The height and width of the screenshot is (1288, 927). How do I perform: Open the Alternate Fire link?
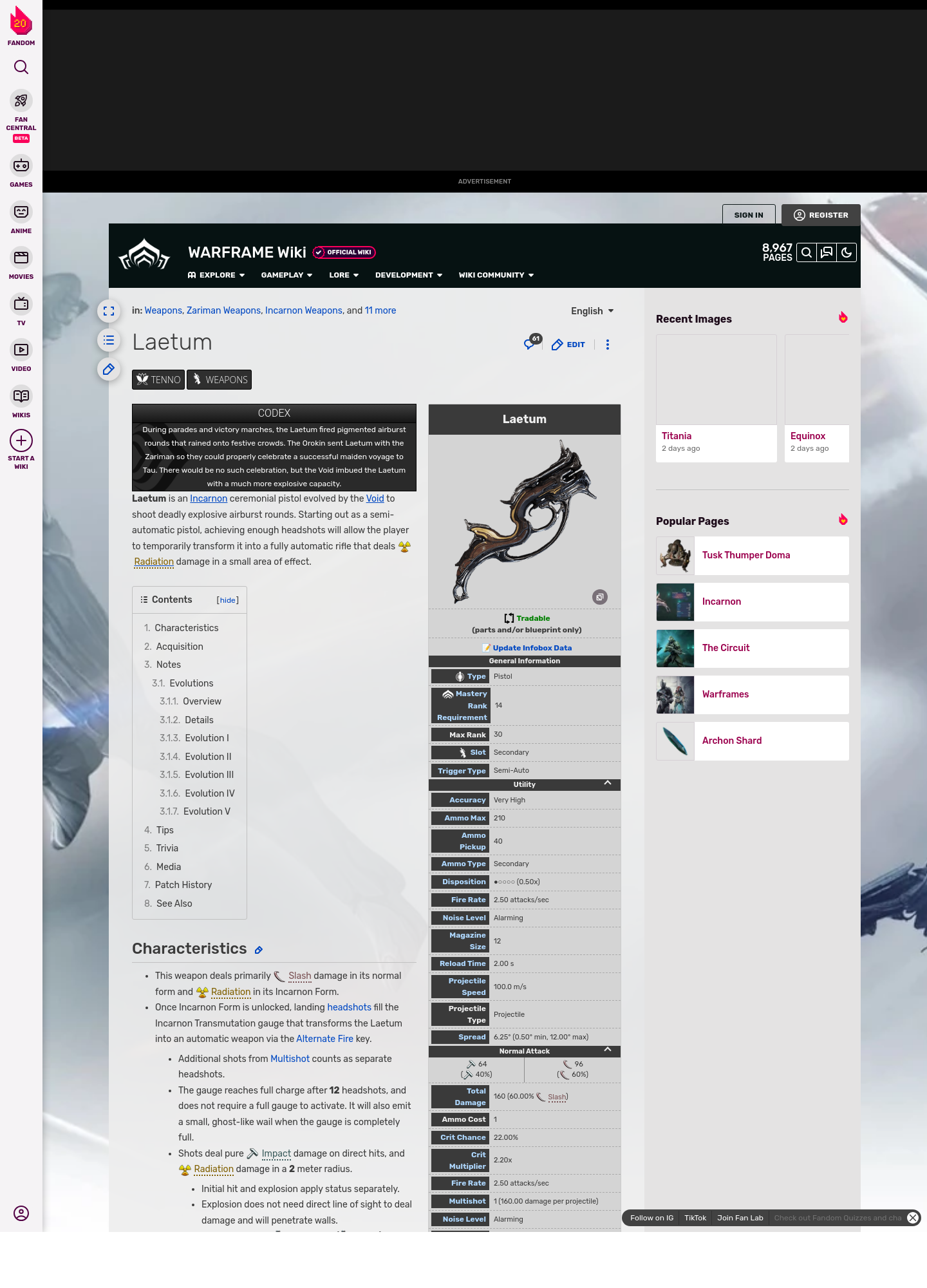coord(324,1039)
